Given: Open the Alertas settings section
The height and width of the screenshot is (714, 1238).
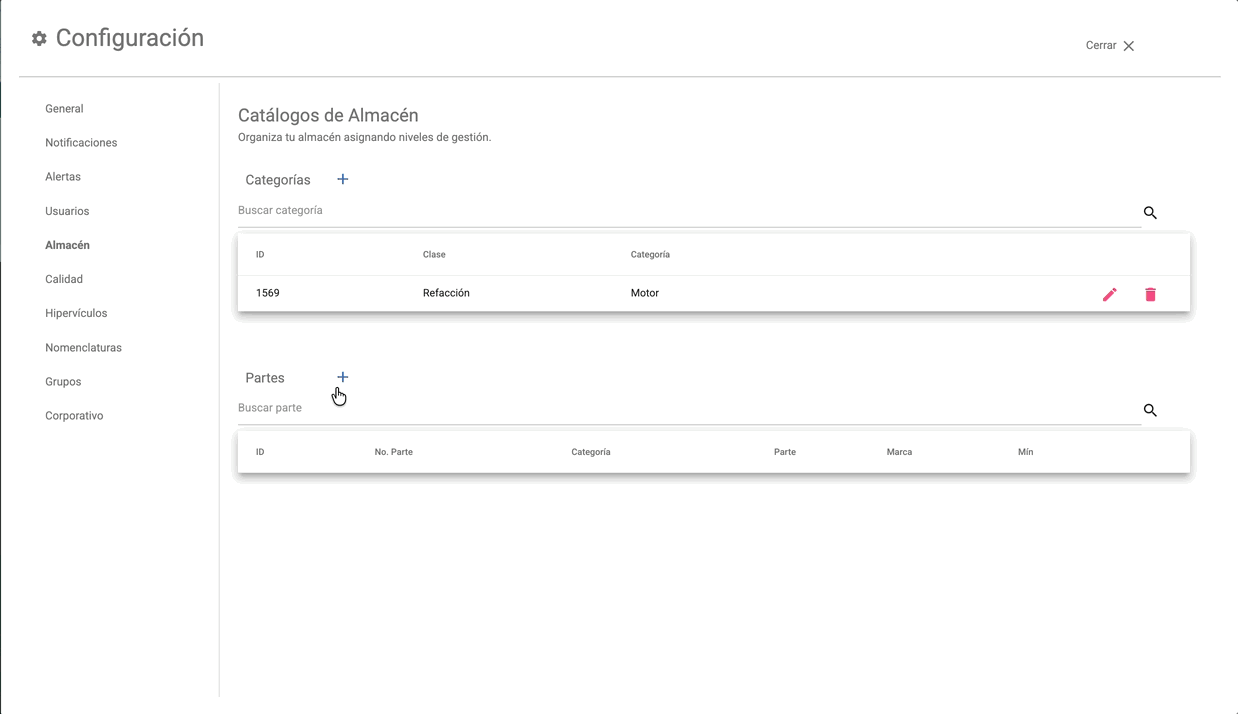Looking at the screenshot, I should 63,177.
